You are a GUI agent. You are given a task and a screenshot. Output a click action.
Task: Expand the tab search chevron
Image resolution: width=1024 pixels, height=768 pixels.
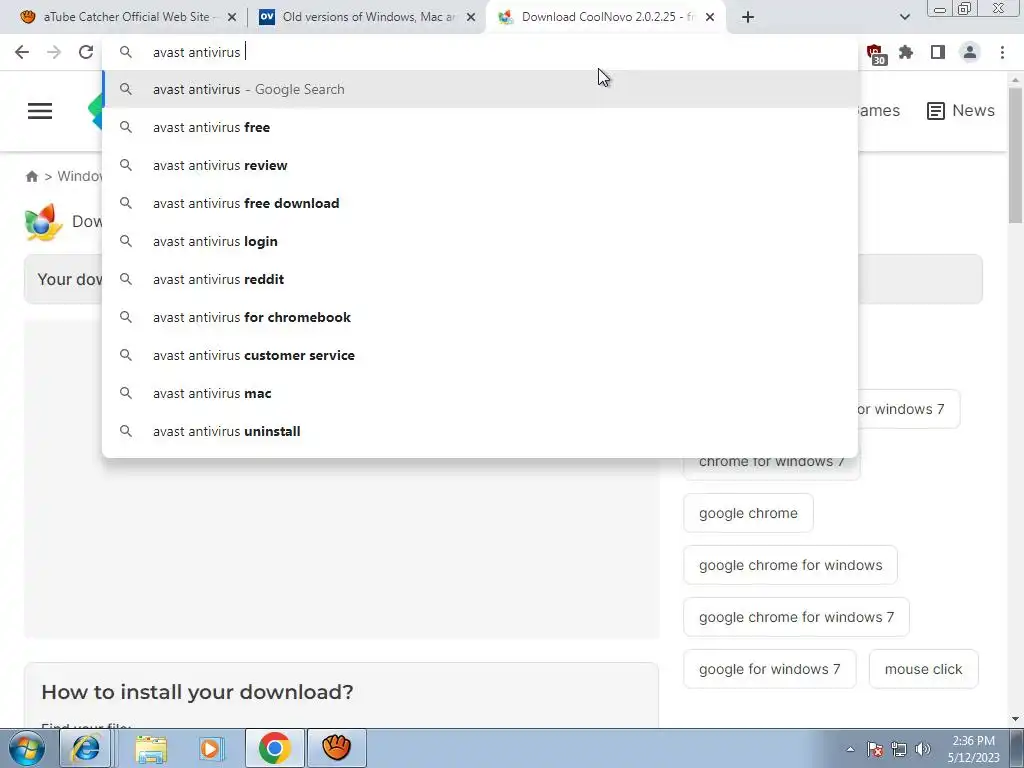[904, 17]
